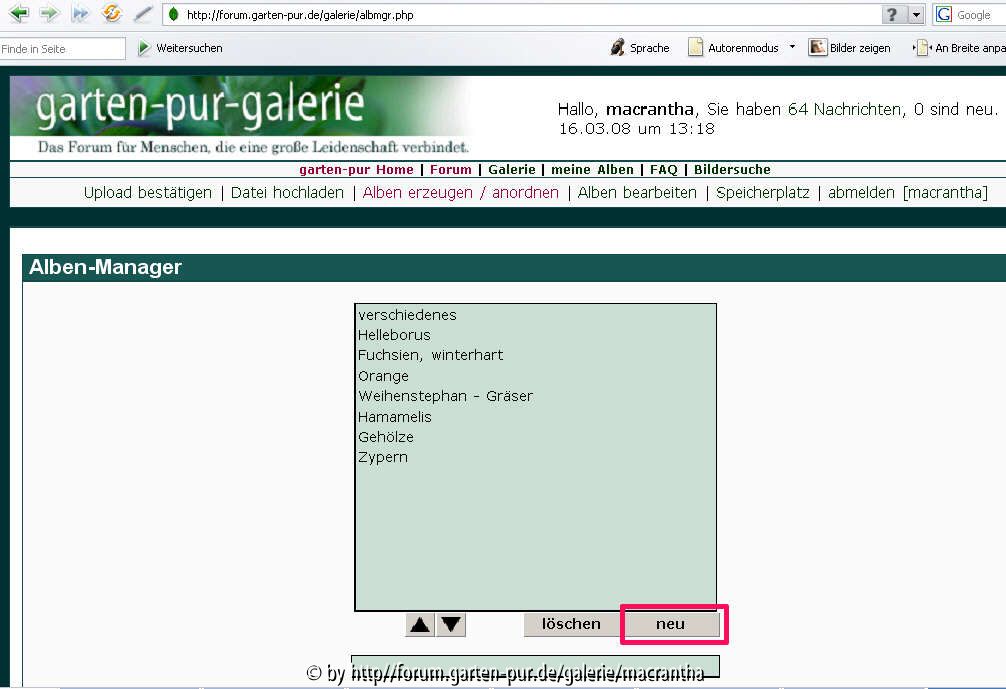Go to the Alben bearbeiten menu item
This screenshot has width=1006, height=689.
(637, 193)
